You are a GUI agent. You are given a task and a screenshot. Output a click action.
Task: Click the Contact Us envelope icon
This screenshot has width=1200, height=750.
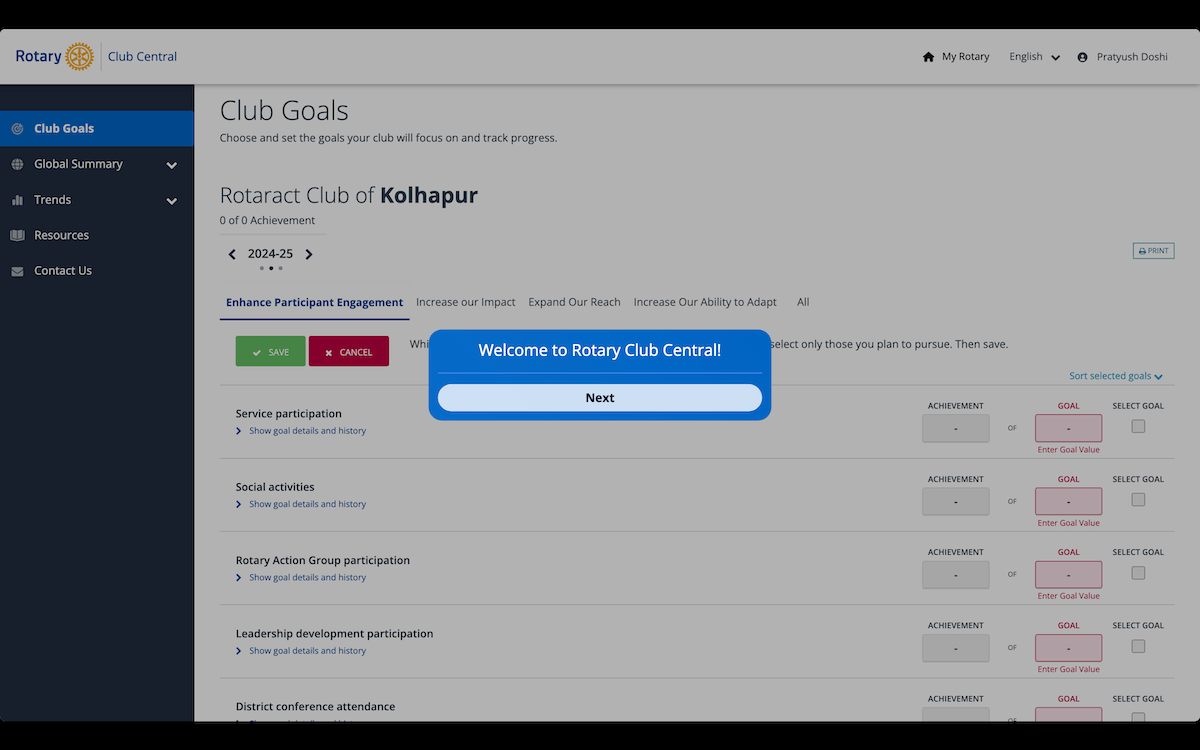pyautogui.click(x=17, y=271)
